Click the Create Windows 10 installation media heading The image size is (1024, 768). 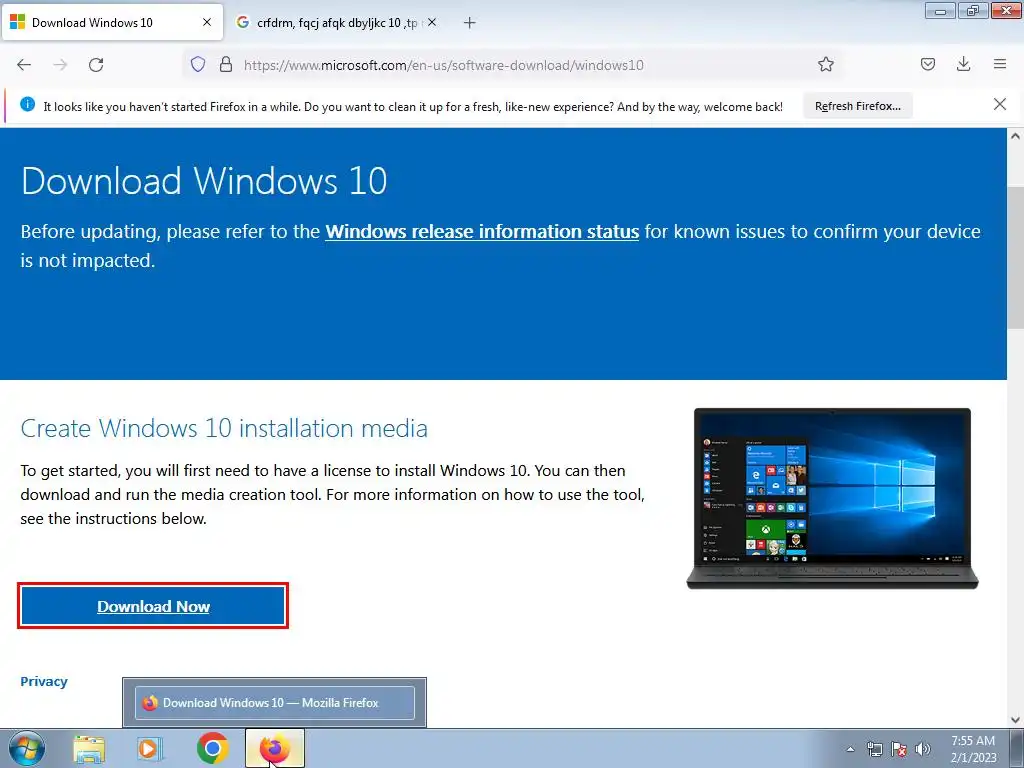[x=224, y=428]
